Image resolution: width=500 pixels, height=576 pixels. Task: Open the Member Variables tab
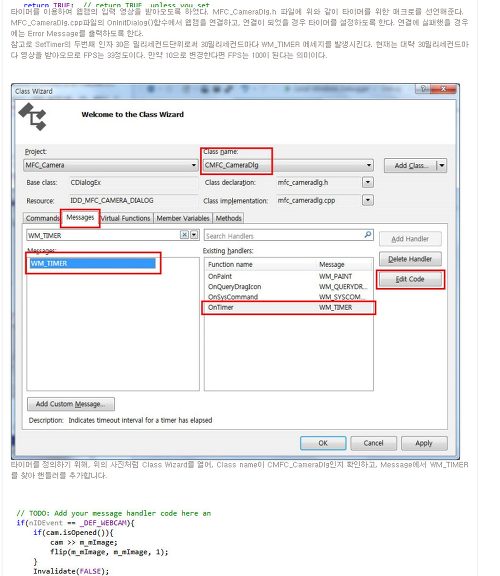183,218
